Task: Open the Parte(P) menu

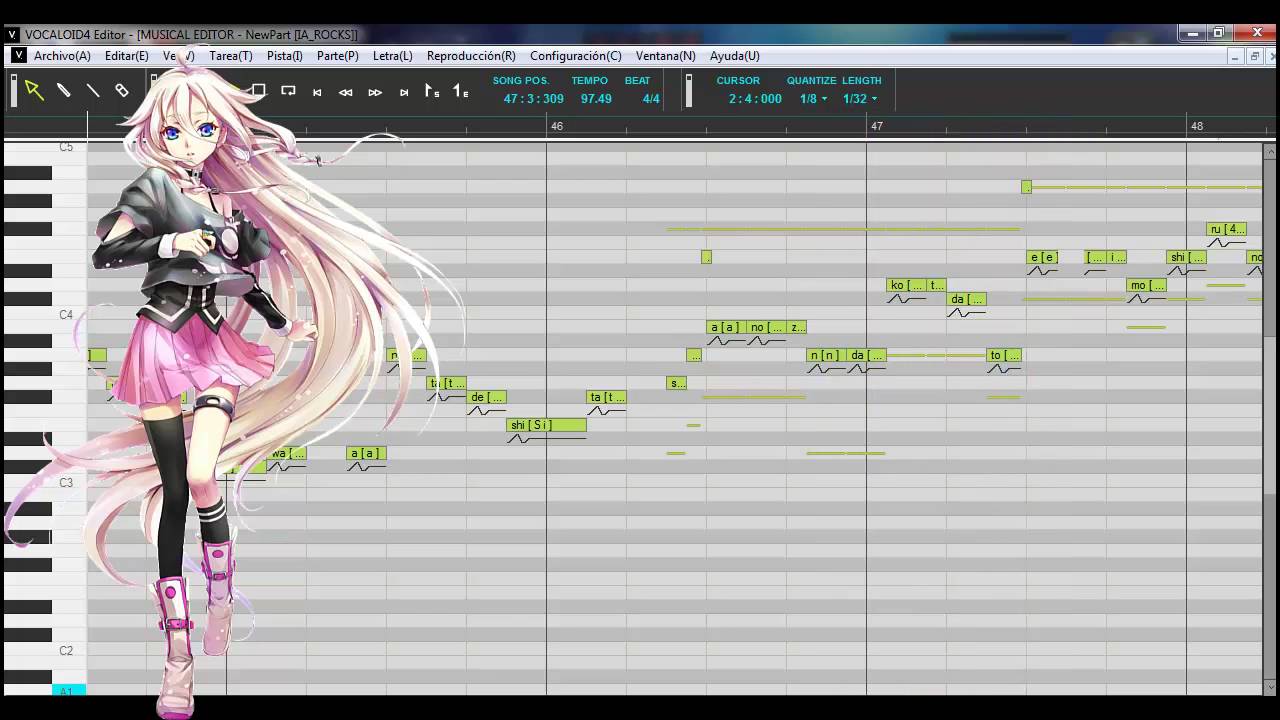Action: [338, 56]
